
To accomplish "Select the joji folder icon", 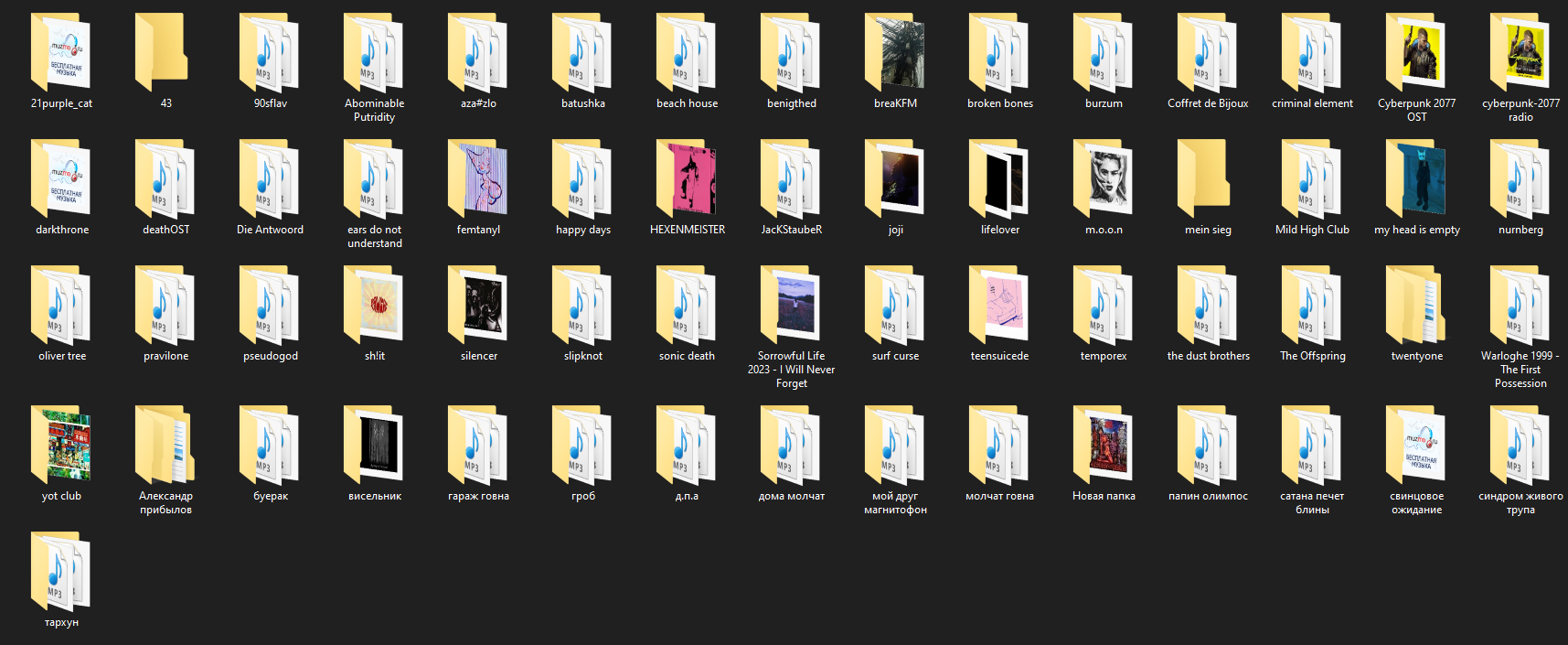I will [895, 177].
